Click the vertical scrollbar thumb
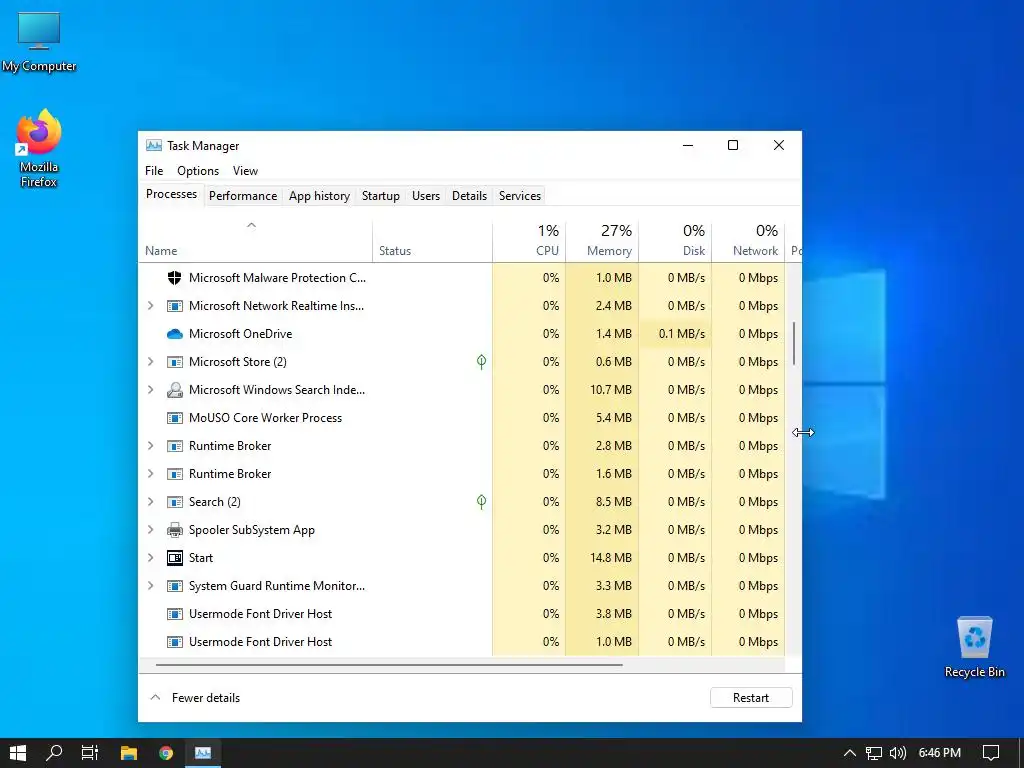 (x=794, y=344)
